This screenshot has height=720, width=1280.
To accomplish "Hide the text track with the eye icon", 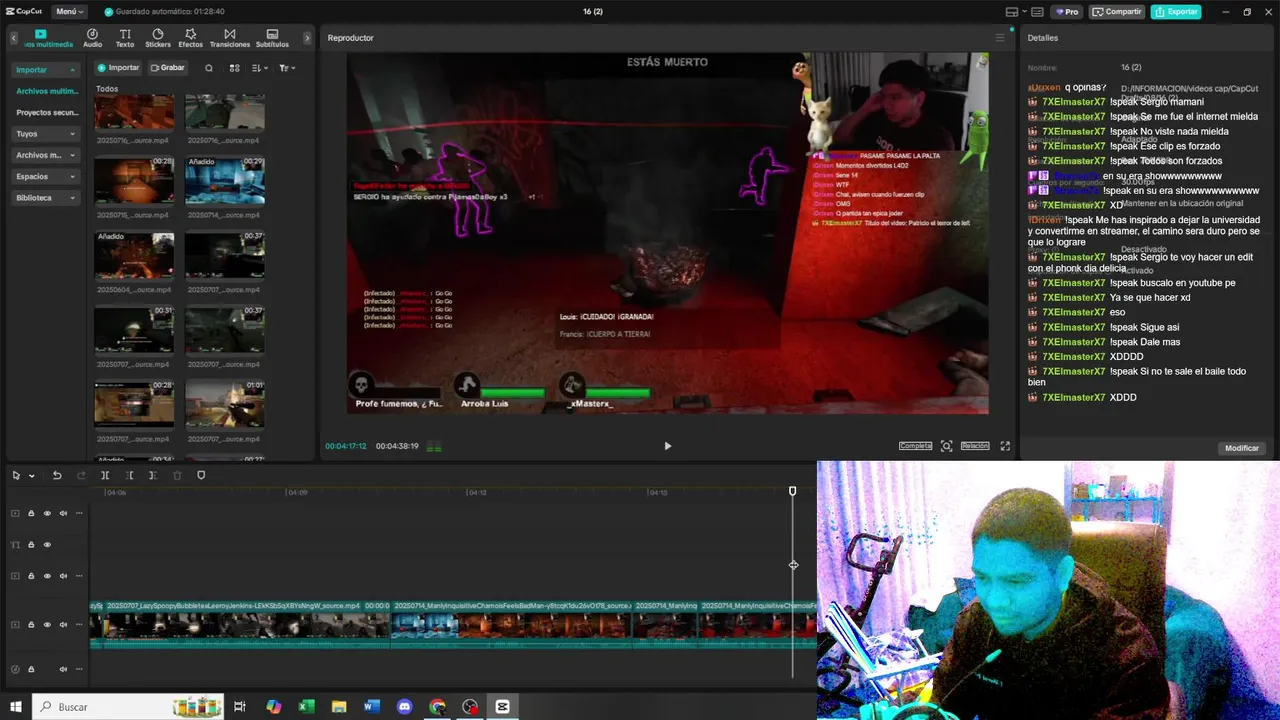I will tap(47, 545).
